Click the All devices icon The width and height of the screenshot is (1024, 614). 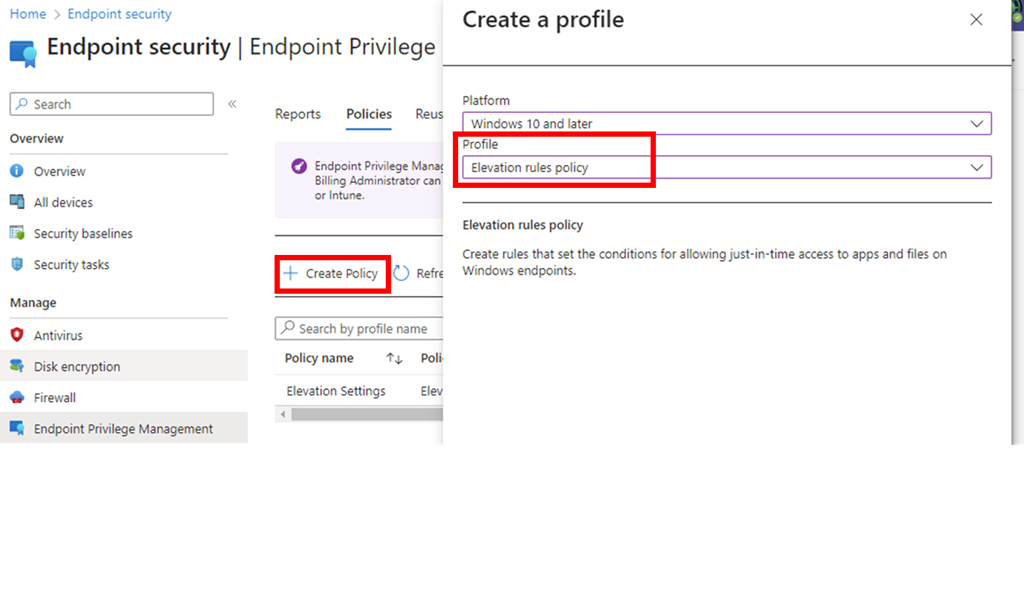(17, 202)
